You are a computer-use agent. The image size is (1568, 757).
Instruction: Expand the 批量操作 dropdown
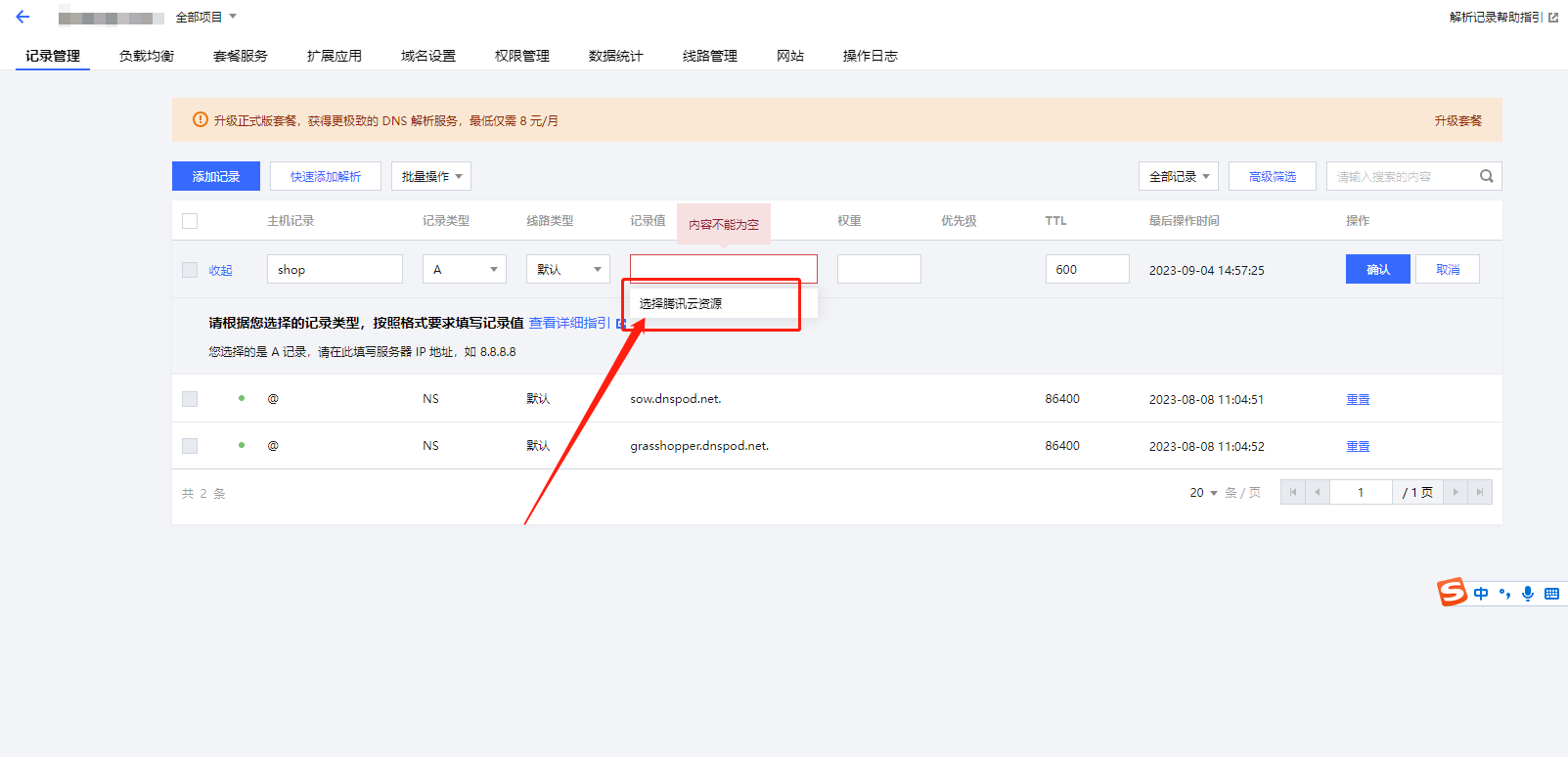(431, 176)
